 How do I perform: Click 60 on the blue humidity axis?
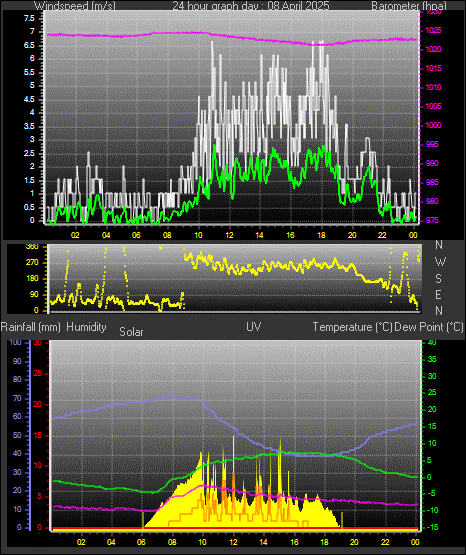coord(17,417)
